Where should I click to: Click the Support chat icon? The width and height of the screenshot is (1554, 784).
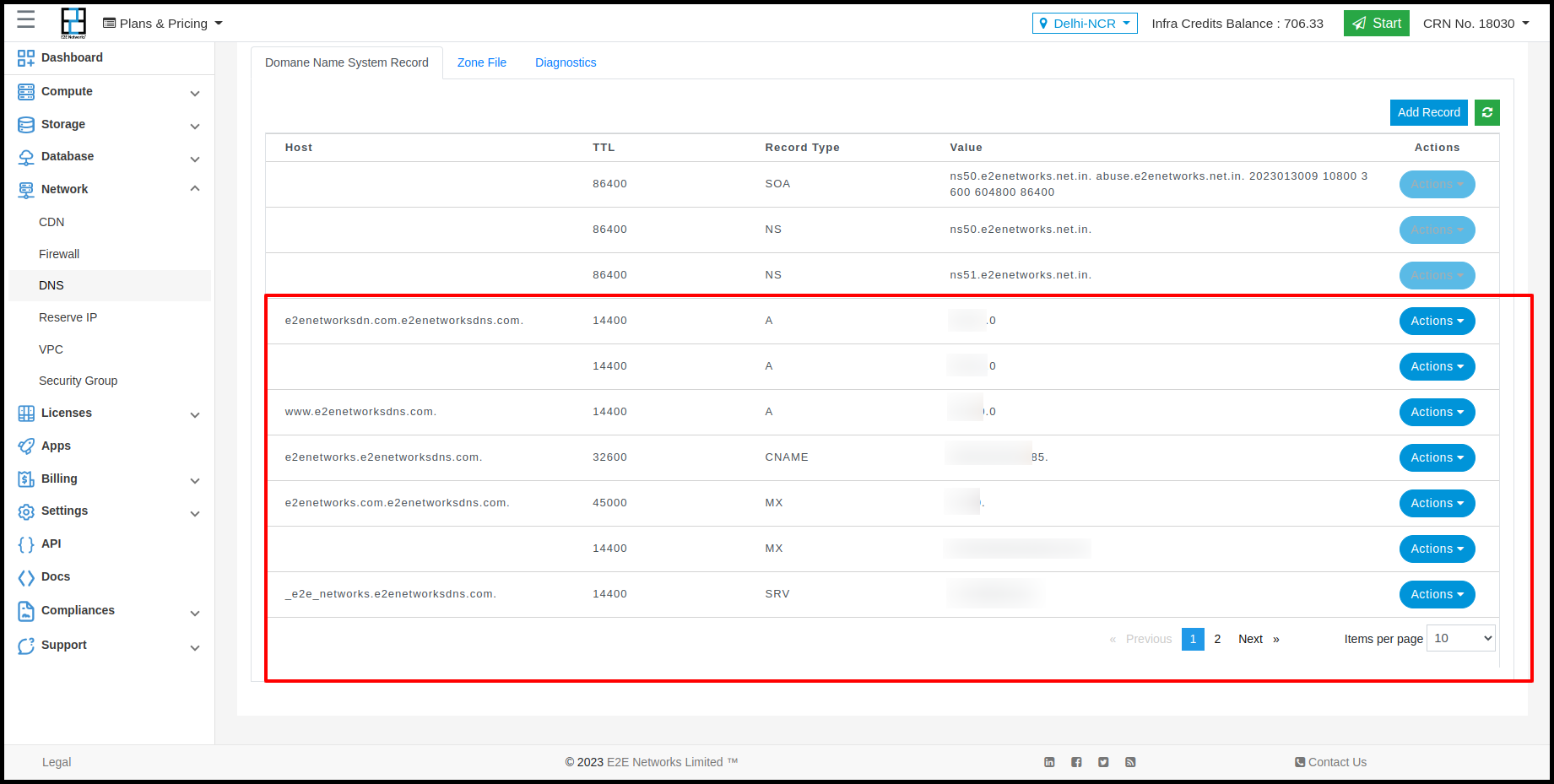(x=26, y=646)
